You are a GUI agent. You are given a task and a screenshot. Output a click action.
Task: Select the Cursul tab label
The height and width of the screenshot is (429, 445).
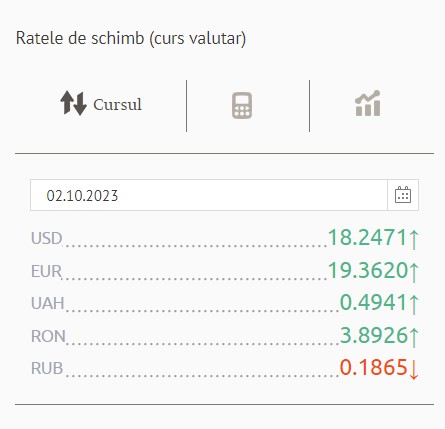118,105
